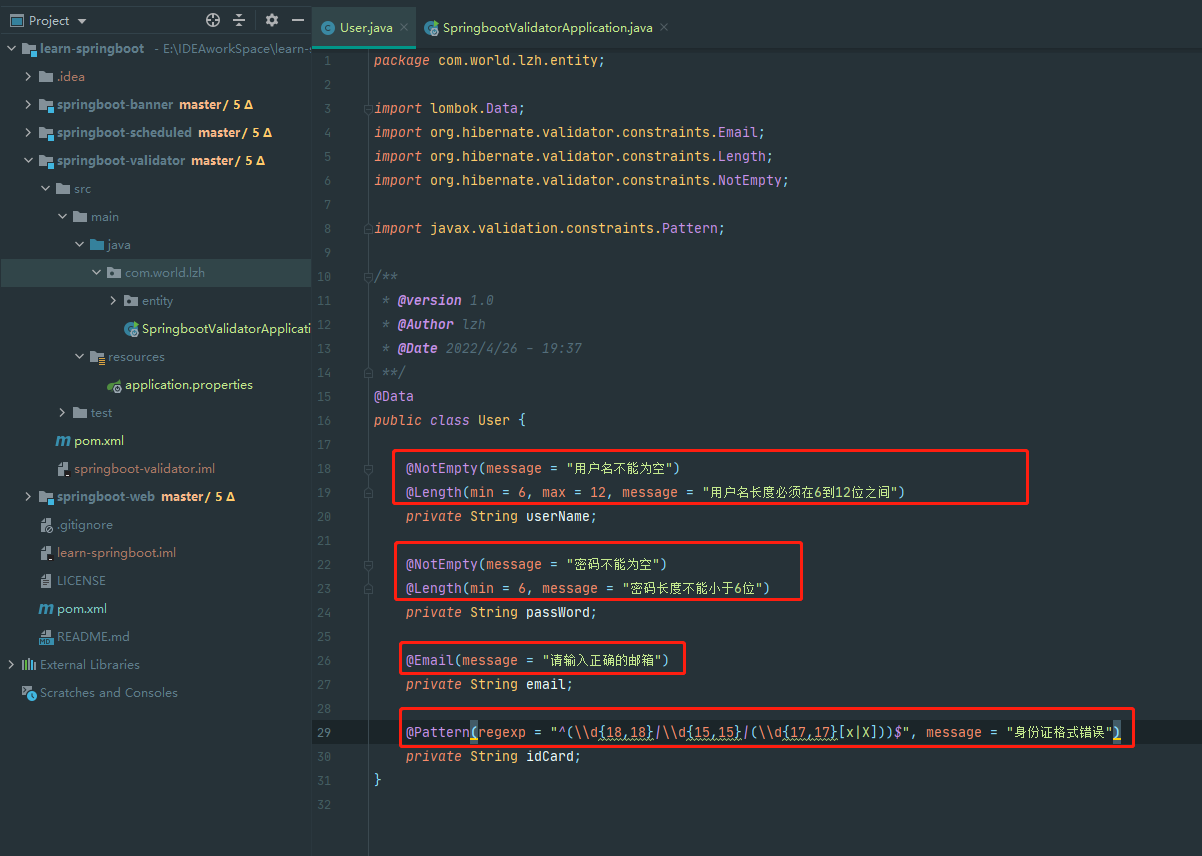Click Maven icon of springboot-validator pom.xml
Screen dimensions: 1202x856
click(63, 441)
